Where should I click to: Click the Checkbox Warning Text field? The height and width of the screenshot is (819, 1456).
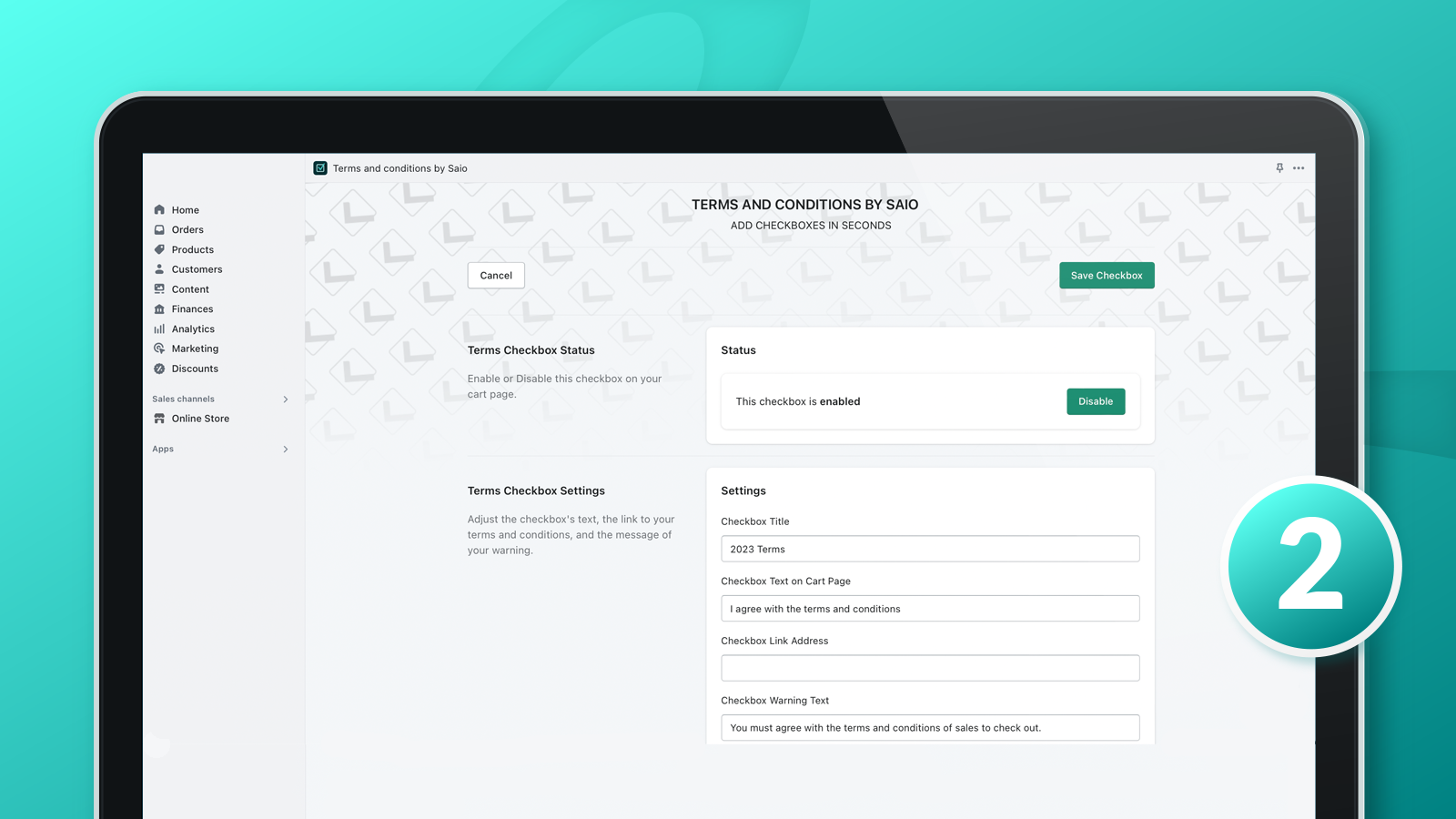930,728
